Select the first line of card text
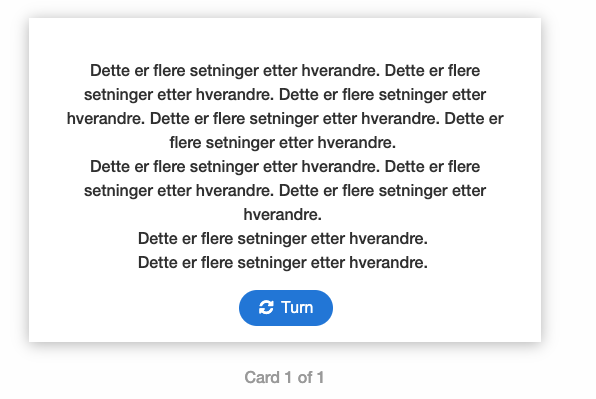The image size is (596, 399). click(x=285, y=71)
